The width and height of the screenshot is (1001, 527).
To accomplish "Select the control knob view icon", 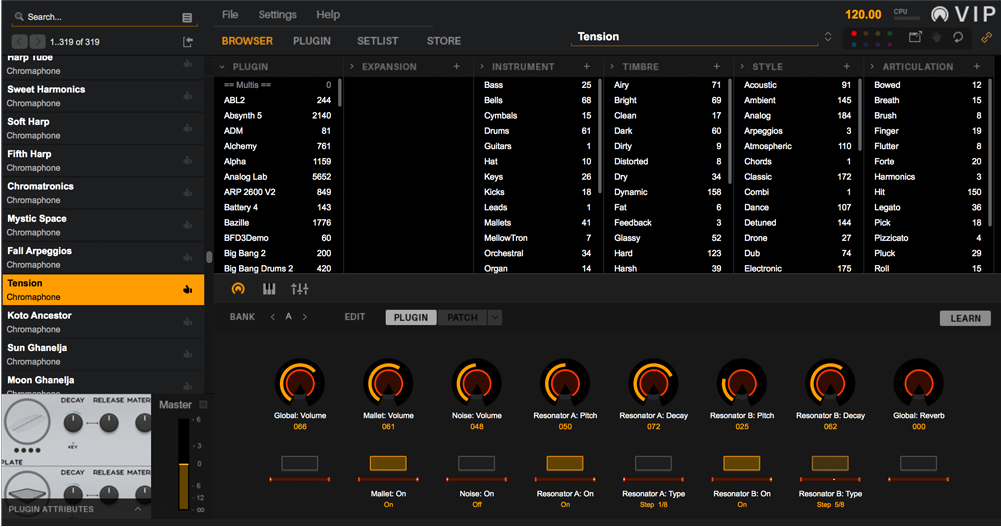I will point(238,289).
